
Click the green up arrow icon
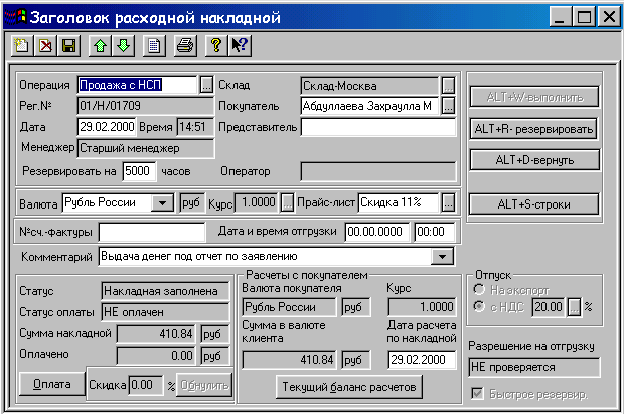[100, 46]
